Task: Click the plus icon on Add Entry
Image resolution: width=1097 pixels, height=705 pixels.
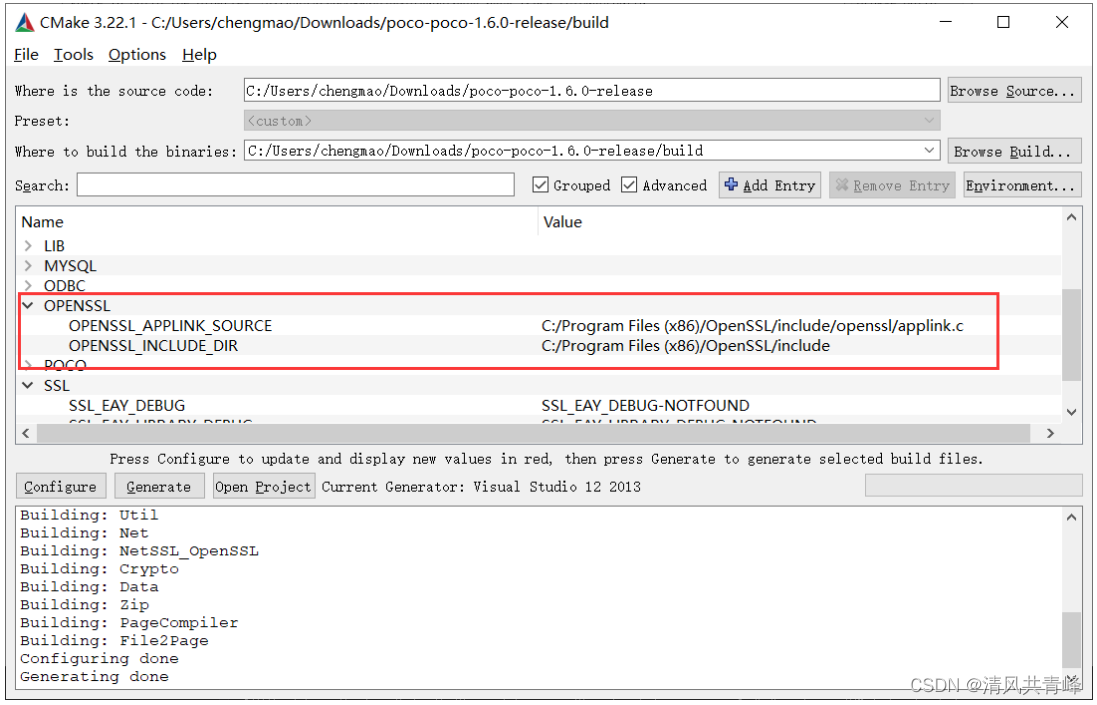Action: [x=731, y=185]
